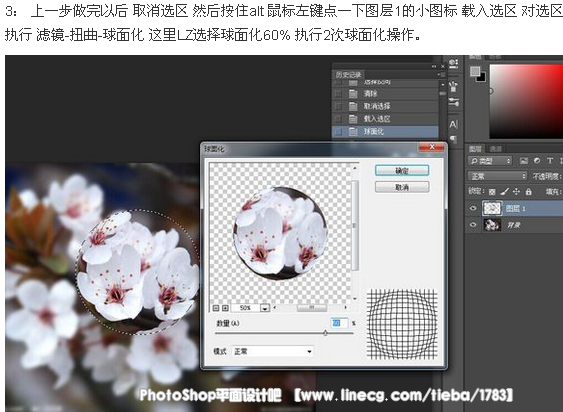The height and width of the screenshot is (412, 563).
Task: Click the foreground color swatch
Action: click(475, 71)
